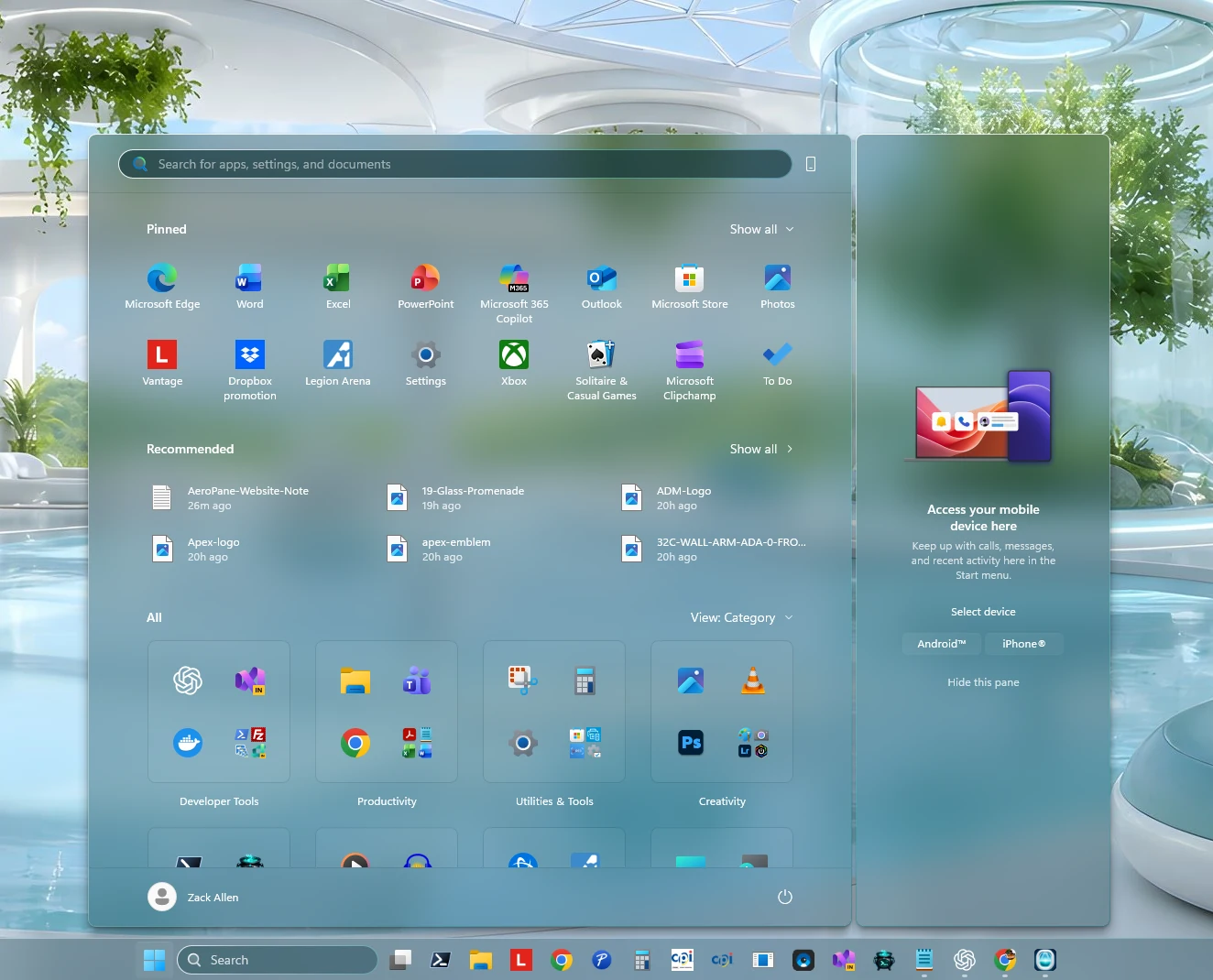Open Settings gear in Utilities & Tools group
This screenshot has height=980, width=1213.
pos(523,743)
